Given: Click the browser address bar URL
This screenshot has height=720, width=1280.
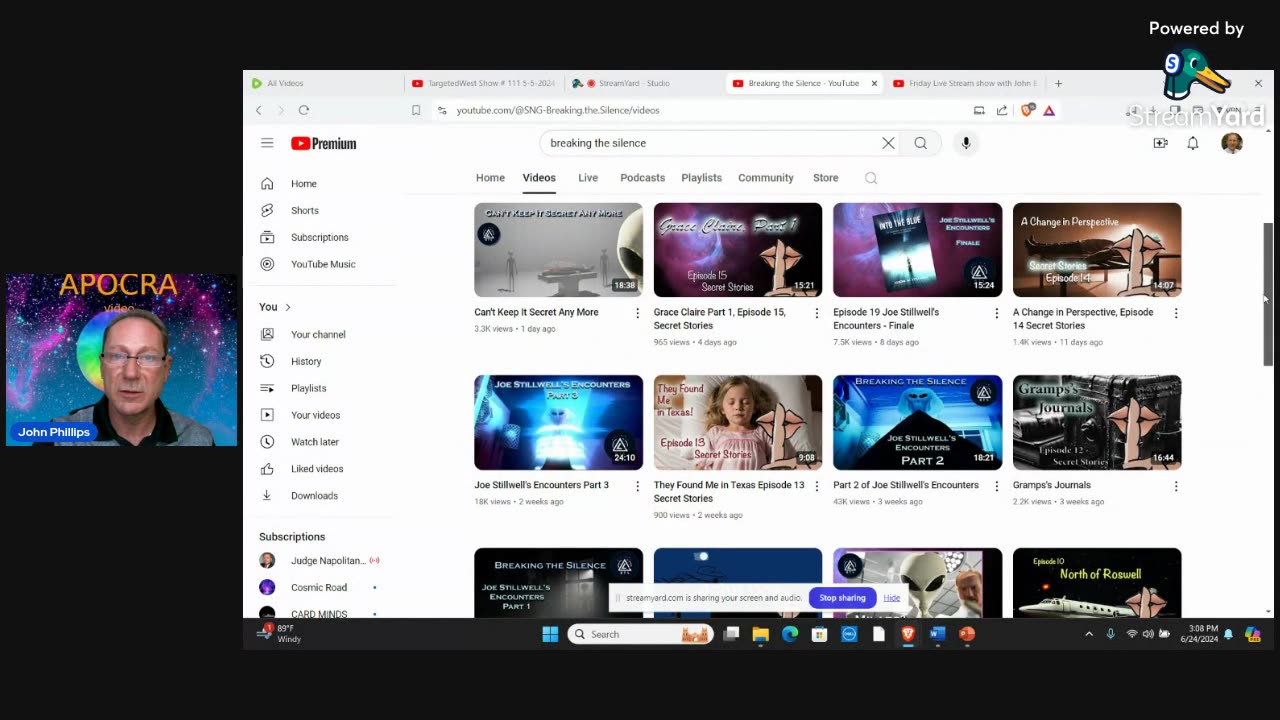Looking at the screenshot, I should coord(558,110).
